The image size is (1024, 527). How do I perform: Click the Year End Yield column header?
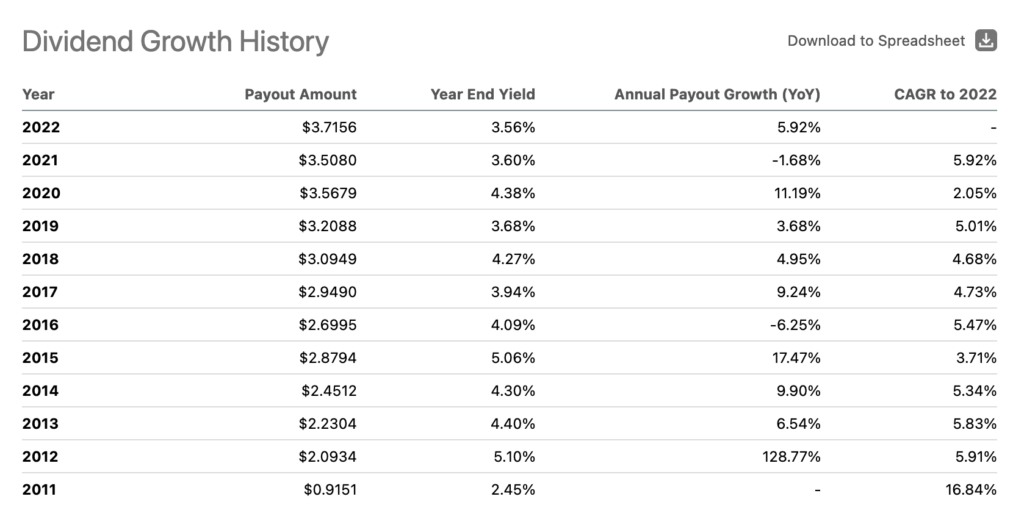(483, 95)
